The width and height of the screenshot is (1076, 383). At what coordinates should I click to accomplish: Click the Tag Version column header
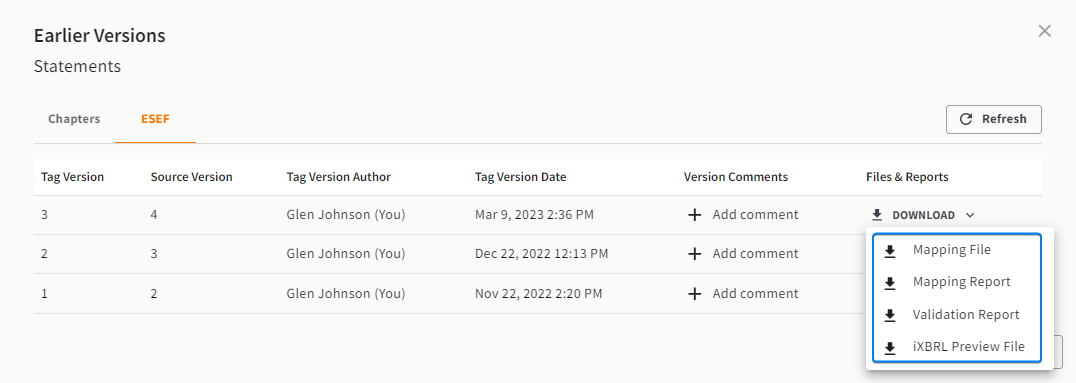(x=73, y=177)
